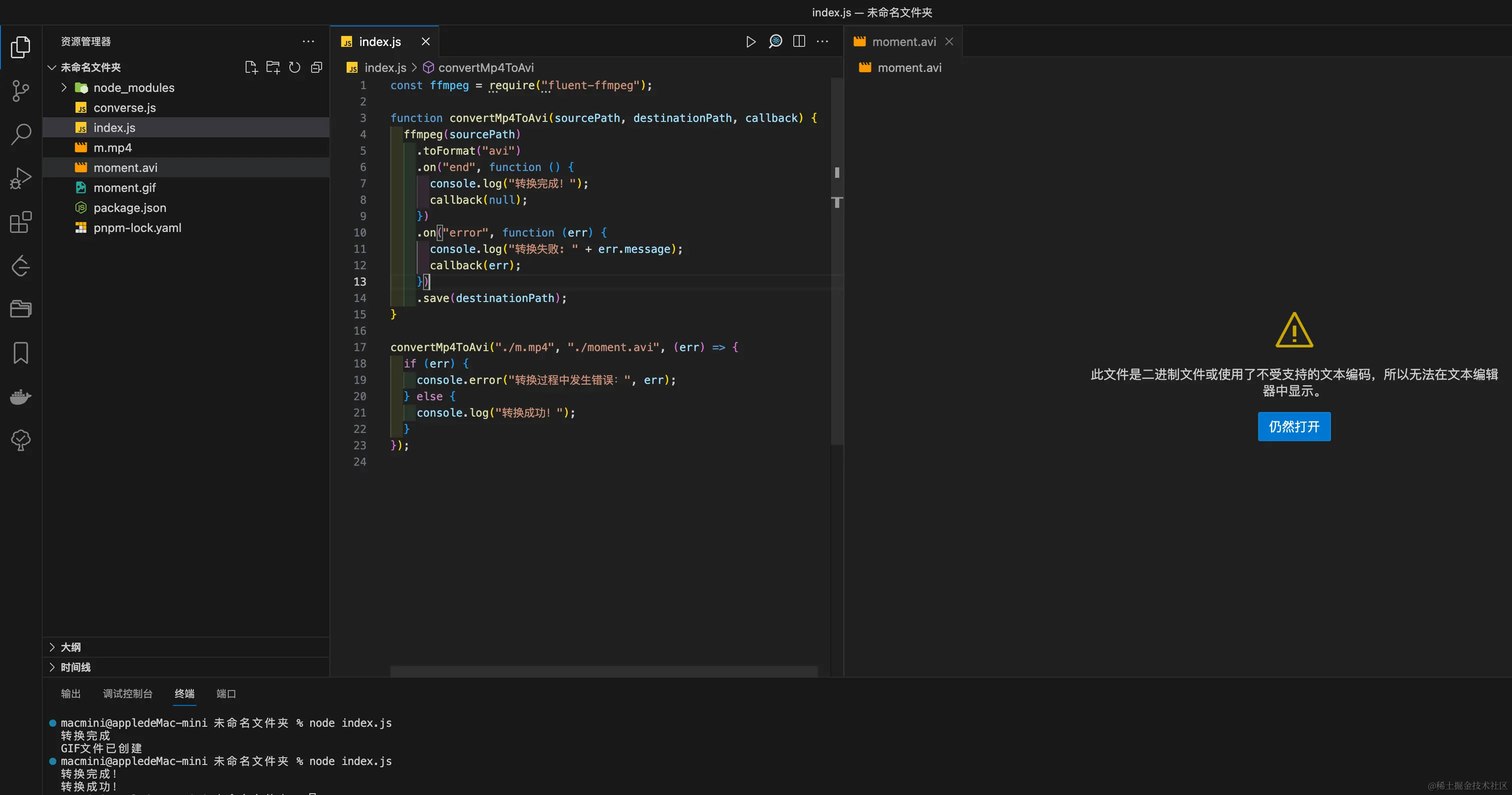Select moment.avi in the file tree
The height and width of the screenshot is (795, 1512).
pos(186,167)
